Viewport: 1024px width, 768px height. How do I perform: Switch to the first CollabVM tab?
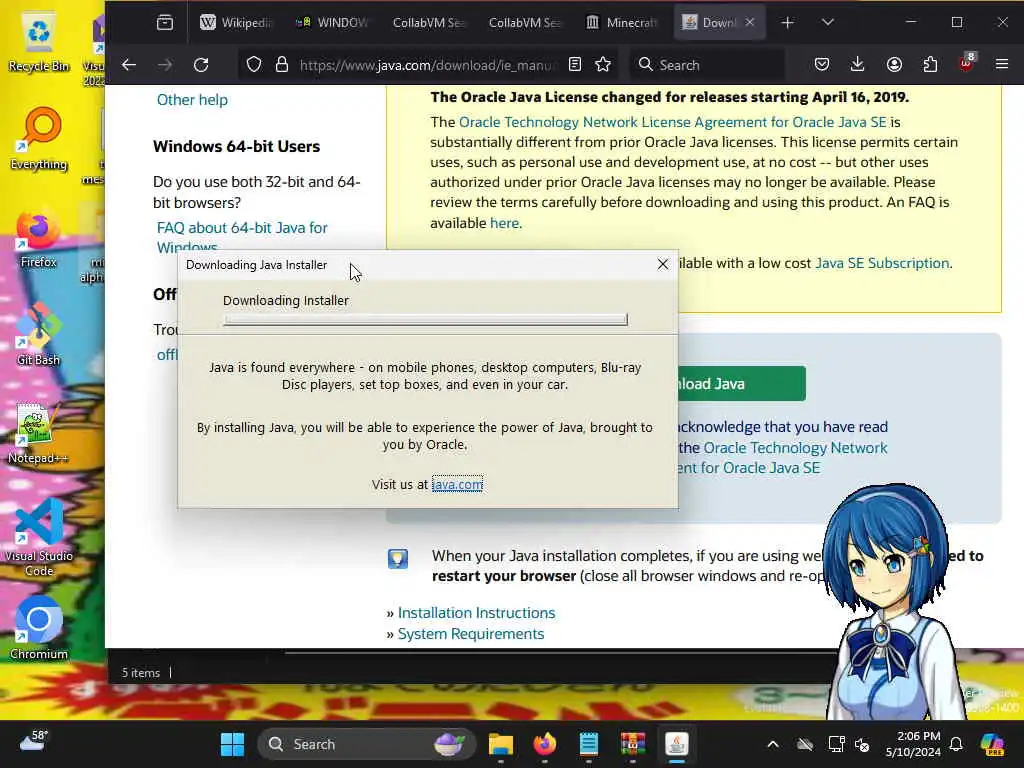click(428, 23)
